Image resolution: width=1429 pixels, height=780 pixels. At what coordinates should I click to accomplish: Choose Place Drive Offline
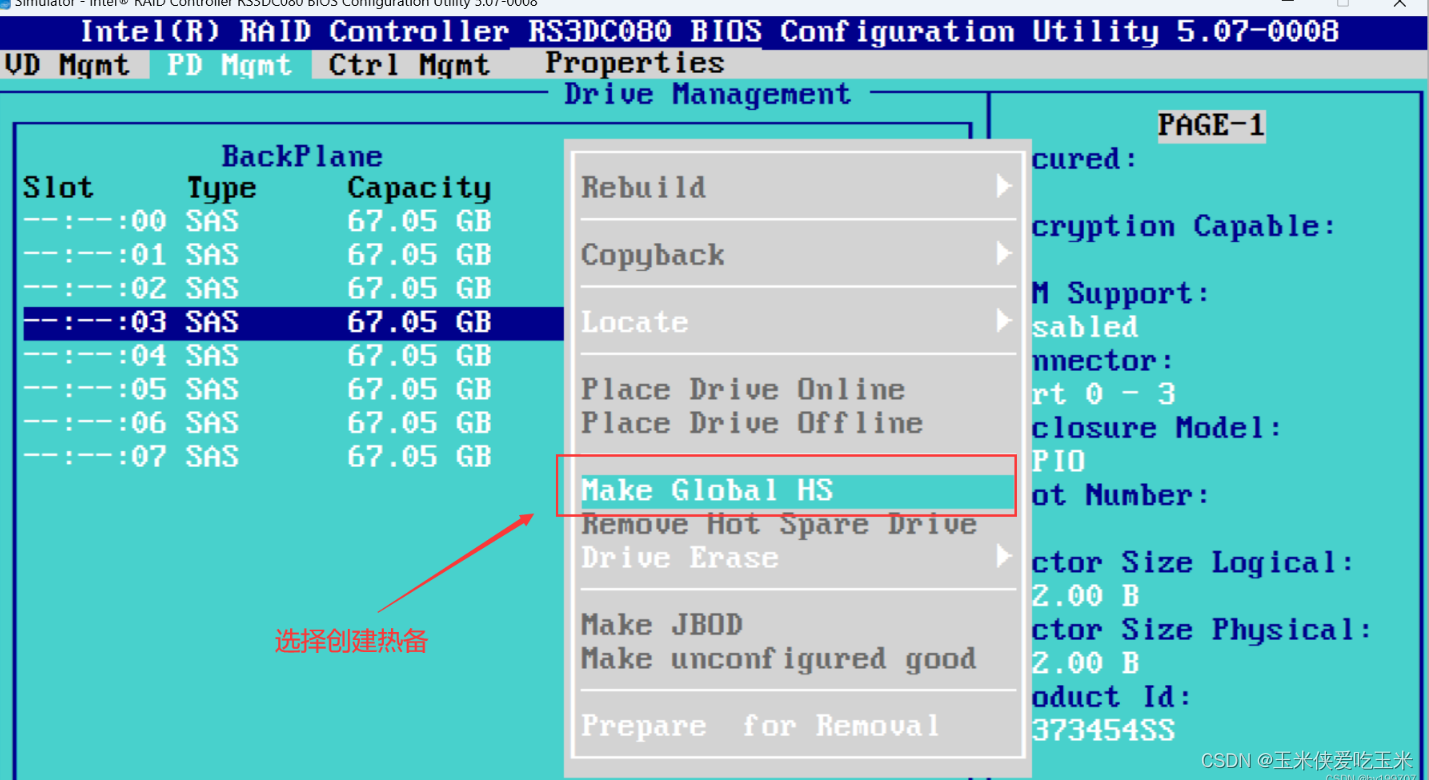pos(752,423)
